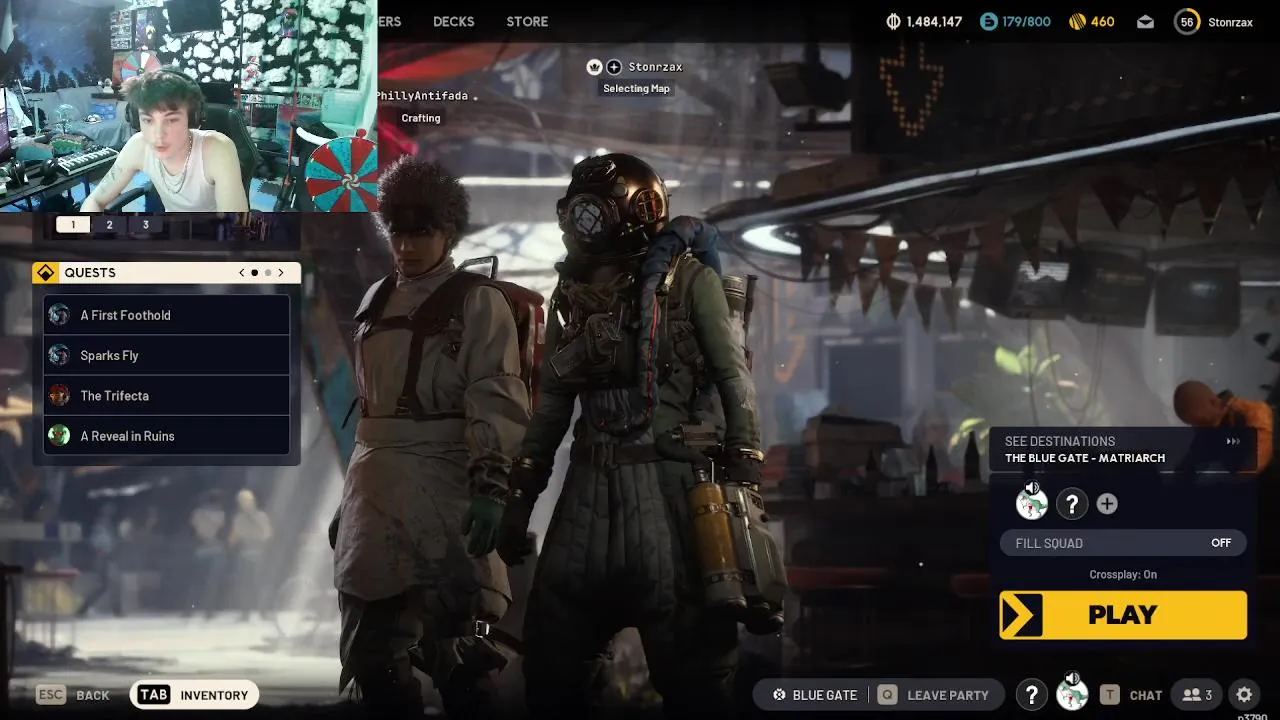Select the first quests page dot
Screen dimensions: 1280x720
[x=254, y=273]
